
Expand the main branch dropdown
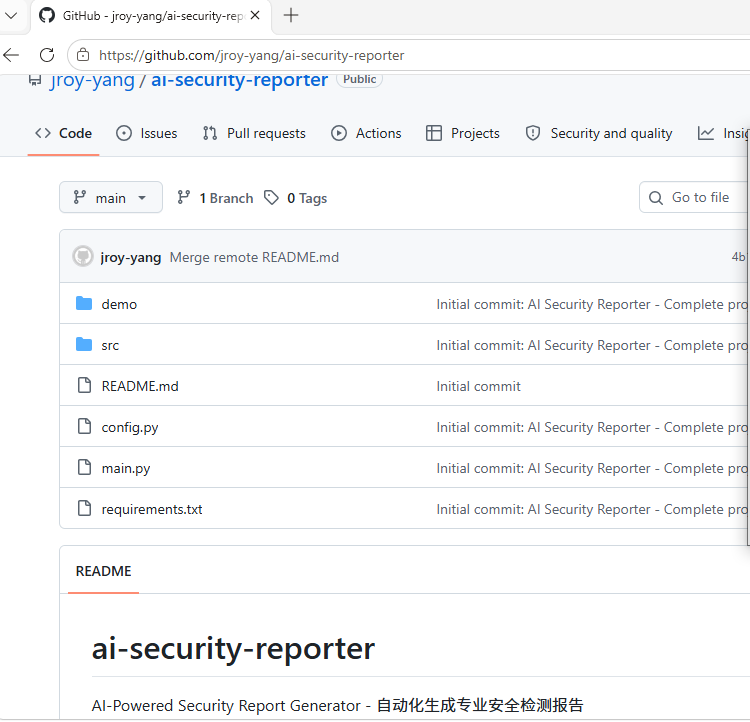click(x=111, y=198)
